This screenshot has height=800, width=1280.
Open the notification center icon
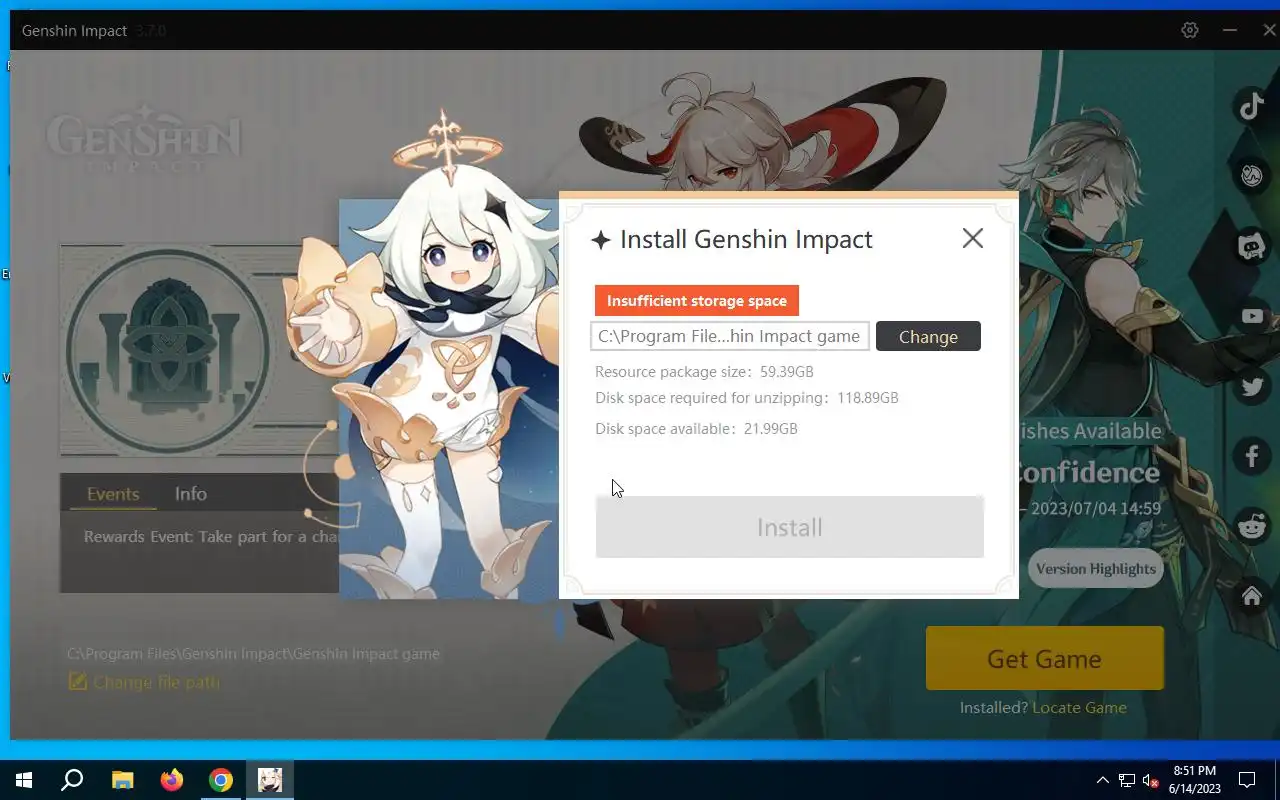coord(1246,780)
